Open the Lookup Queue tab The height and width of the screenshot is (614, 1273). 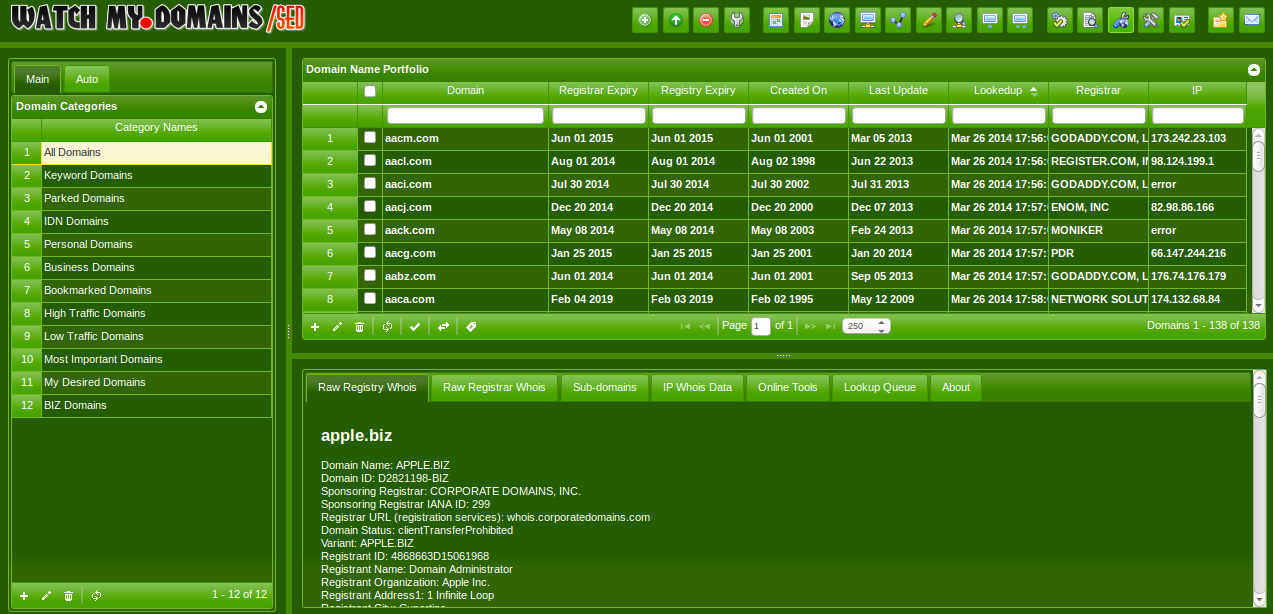879,387
